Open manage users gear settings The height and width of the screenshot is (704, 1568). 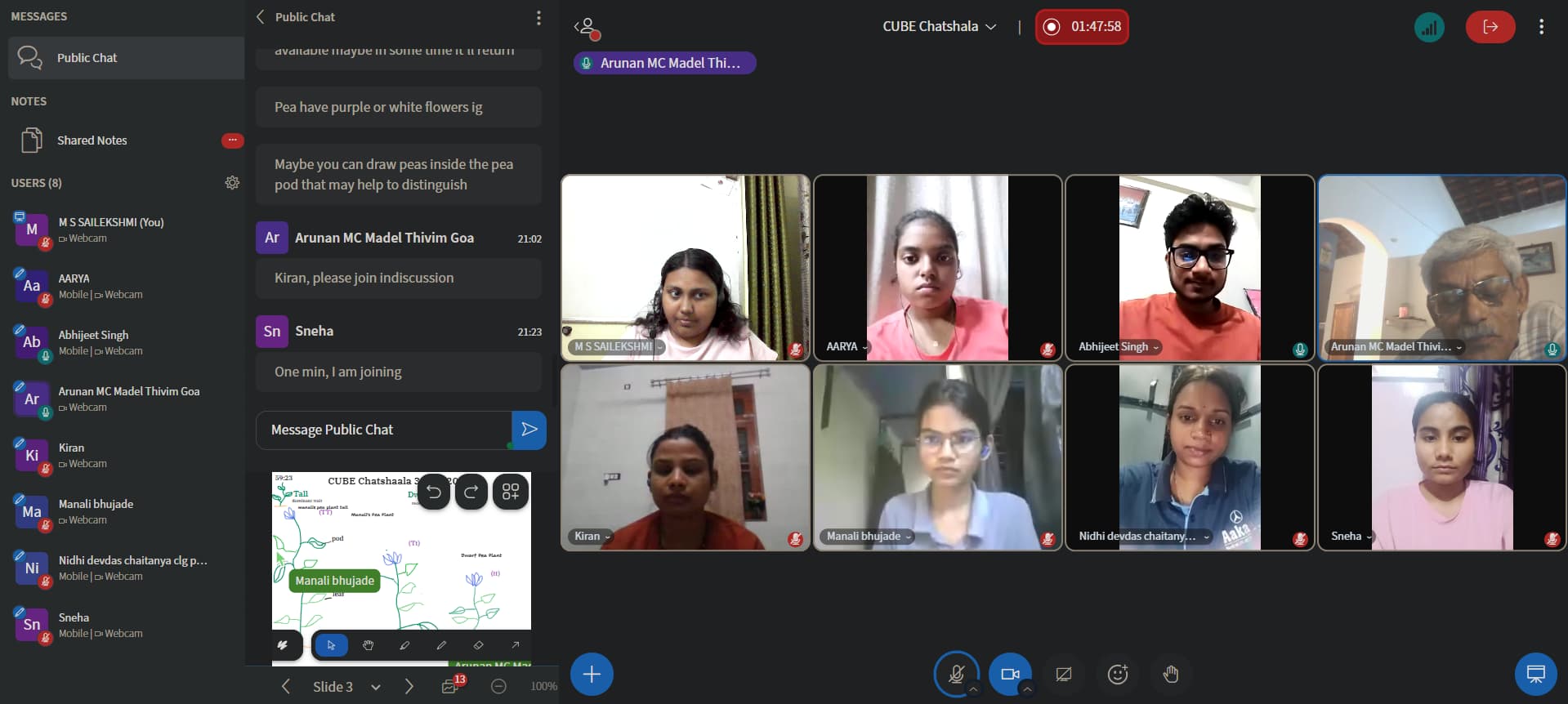[x=232, y=183]
